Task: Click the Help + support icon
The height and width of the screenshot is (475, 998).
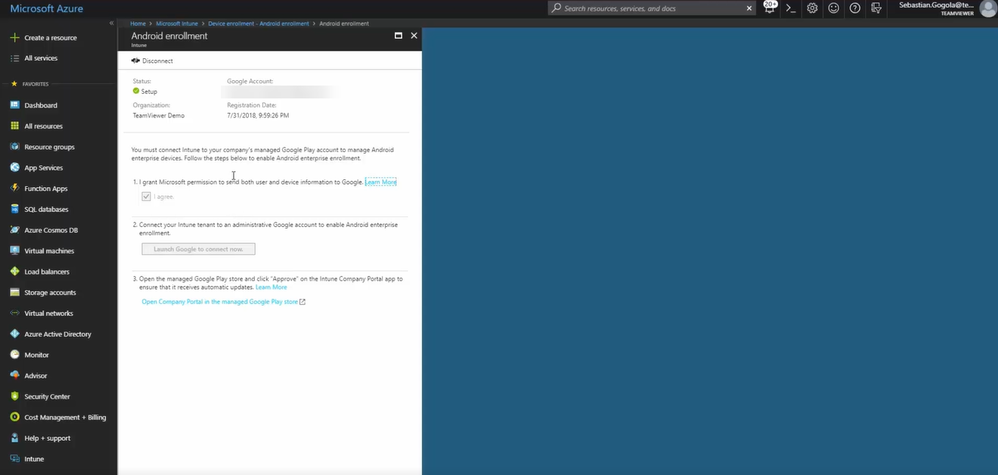Action: (x=15, y=438)
